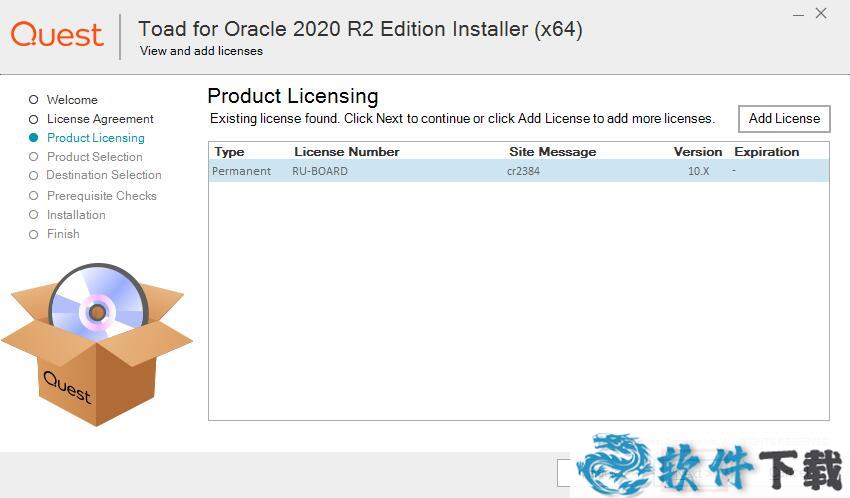Sort by the Type column header
Viewport: 850px width, 498px height.
point(229,152)
